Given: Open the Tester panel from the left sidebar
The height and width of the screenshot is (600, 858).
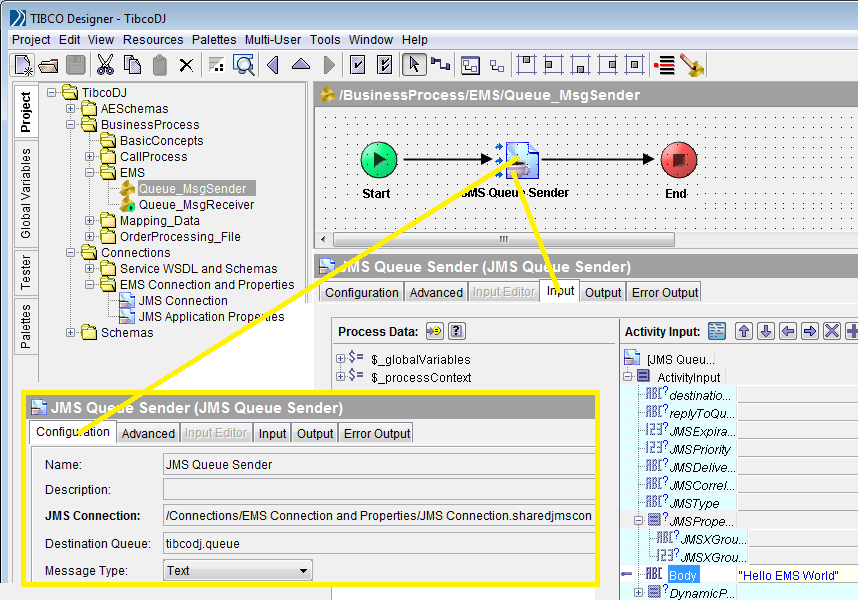Looking at the screenshot, I should (x=24, y=271).
